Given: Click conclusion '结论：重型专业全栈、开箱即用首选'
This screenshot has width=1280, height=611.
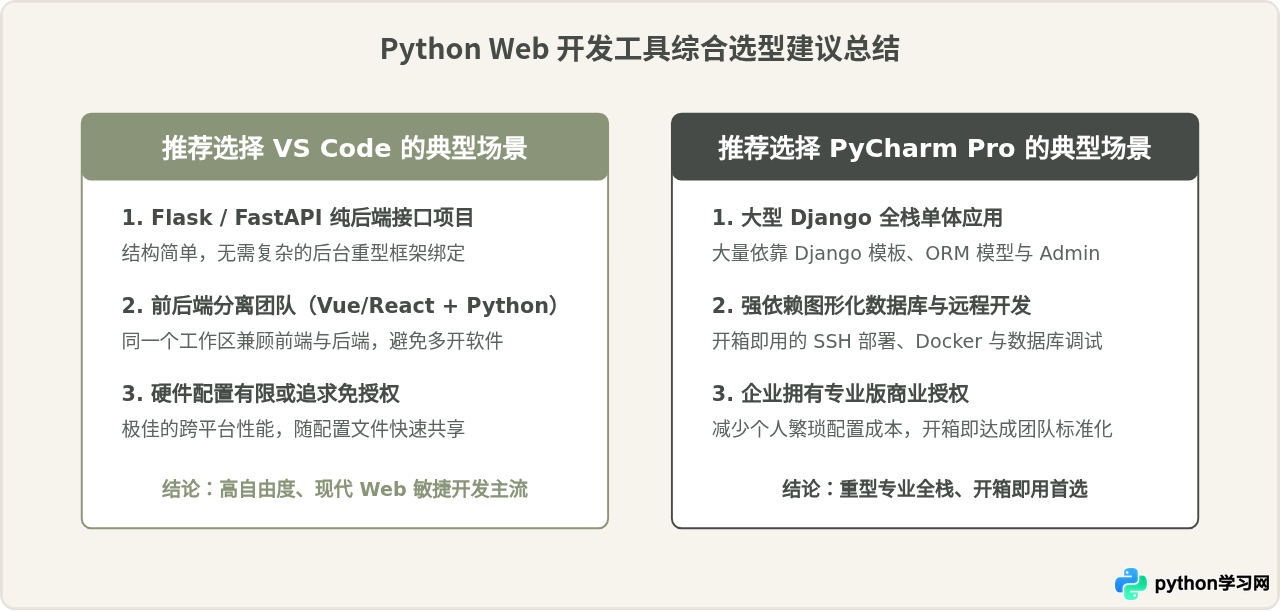Looking at the screenshot, I should pyautogui.click(x=935, y=489).
